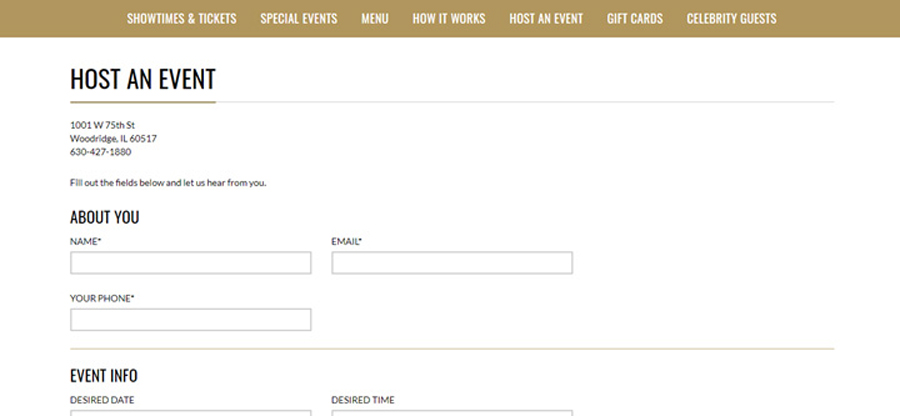Select the Woodridge, IL 60517 text
Viewport: 900px width, 416px height.
click(x=113, y=138)
